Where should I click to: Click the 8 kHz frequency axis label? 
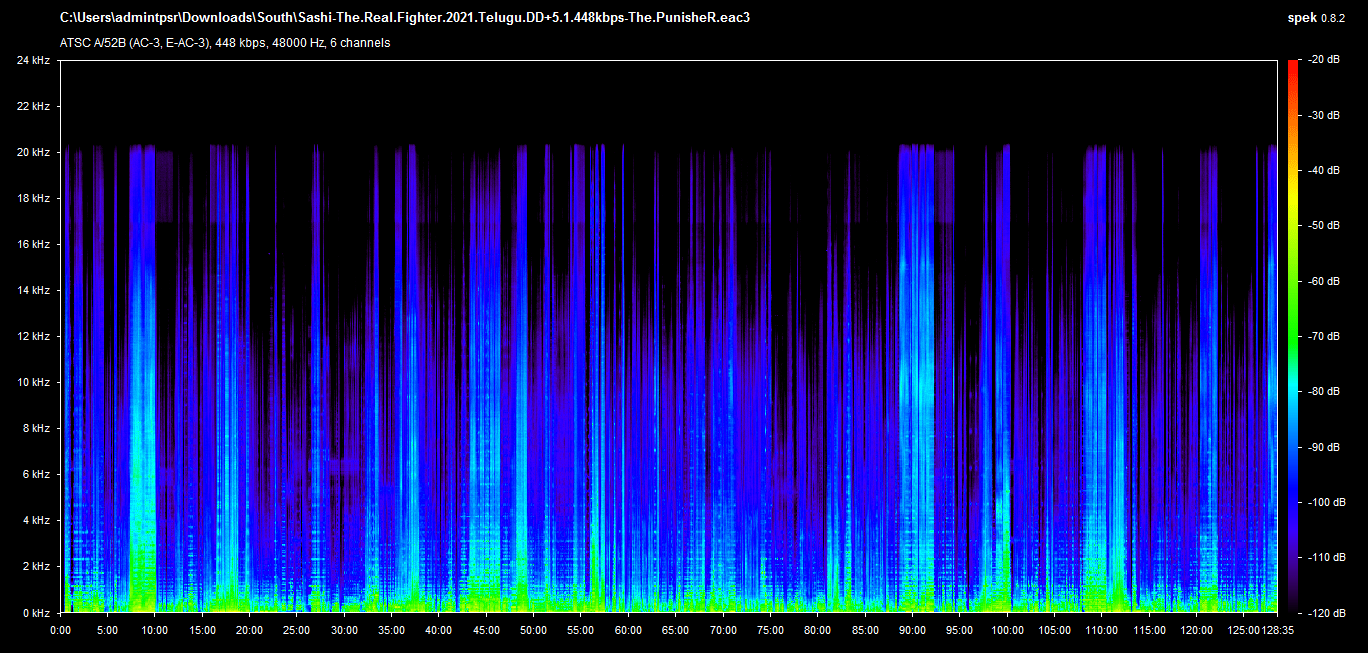coord(36,428)
